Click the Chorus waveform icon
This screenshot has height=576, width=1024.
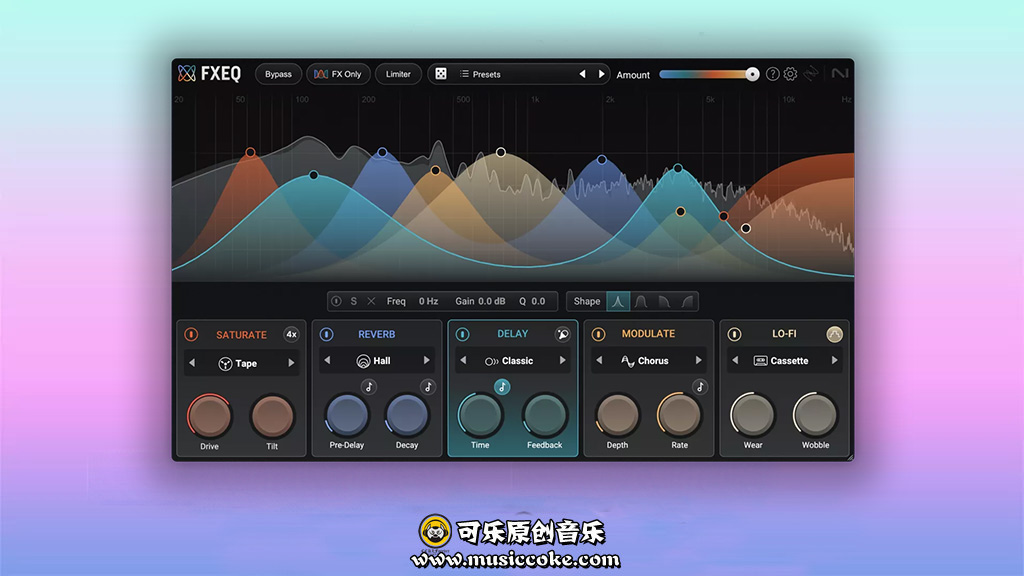(627, 360)
